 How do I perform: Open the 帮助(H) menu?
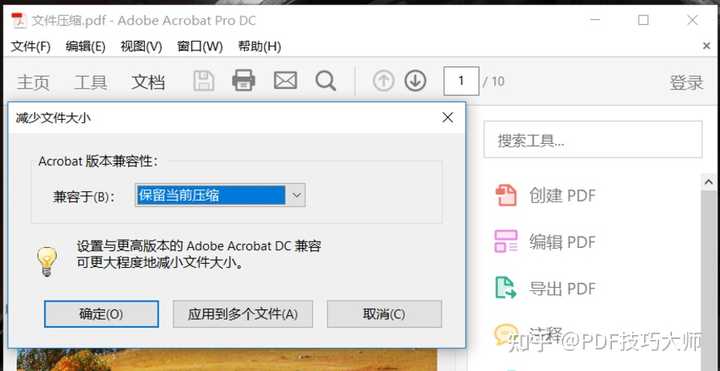coord(259,46)
